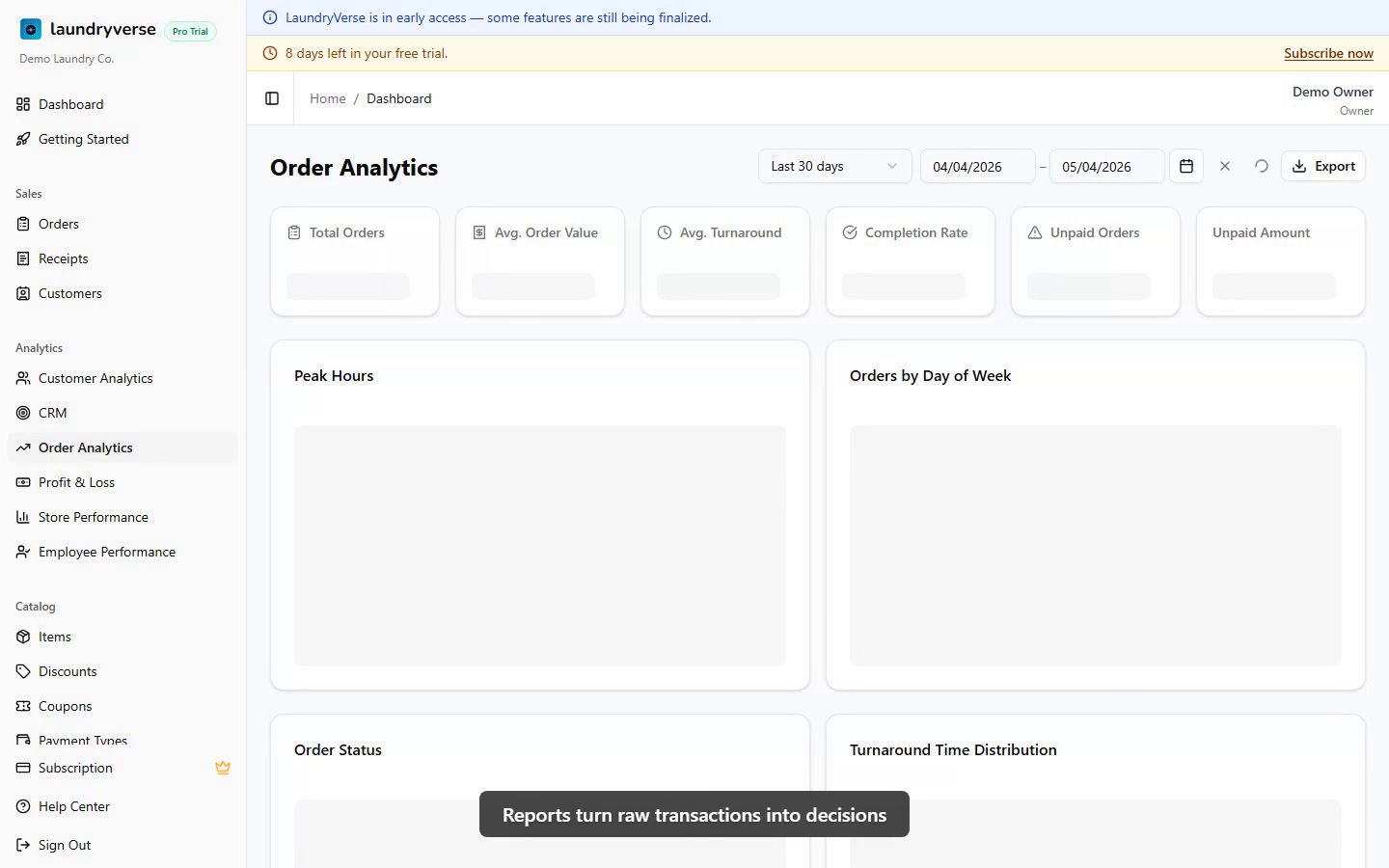Select Order Analytics in sidebar
Image resolution: width=1389 pixels, height=868 pixels.
click(123, 448)
